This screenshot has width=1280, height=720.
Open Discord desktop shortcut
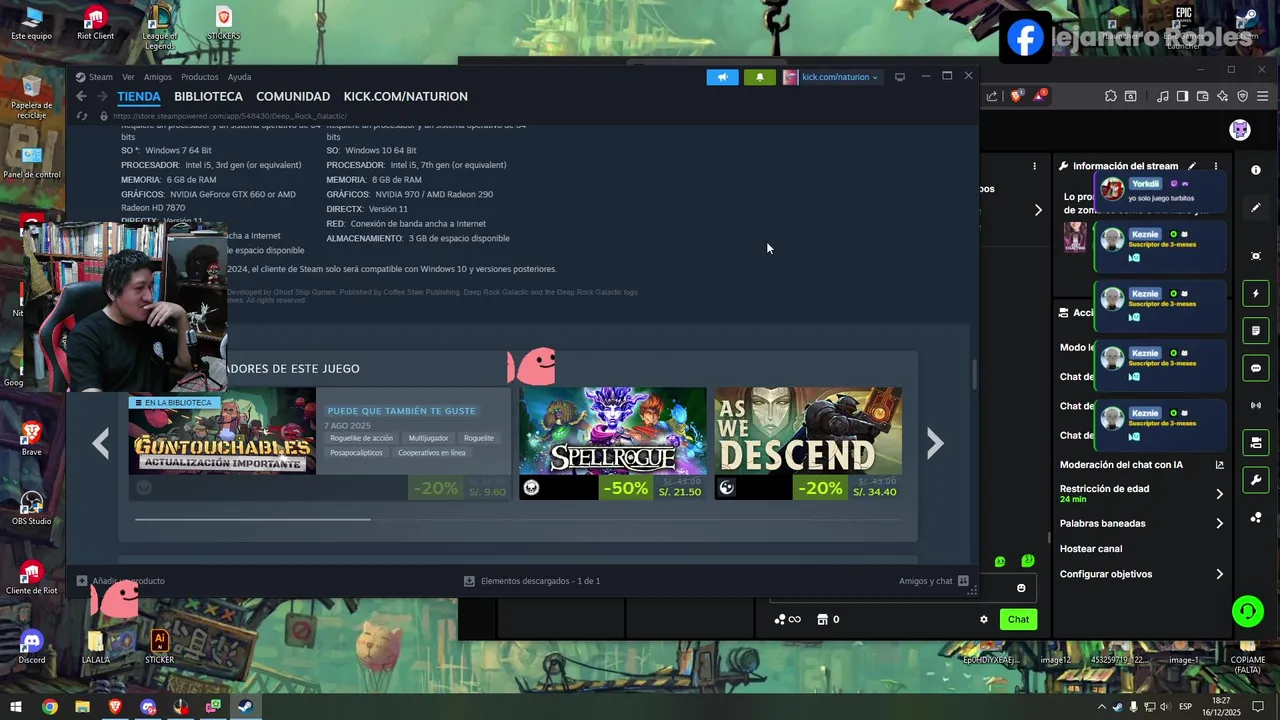click(31, 645)
